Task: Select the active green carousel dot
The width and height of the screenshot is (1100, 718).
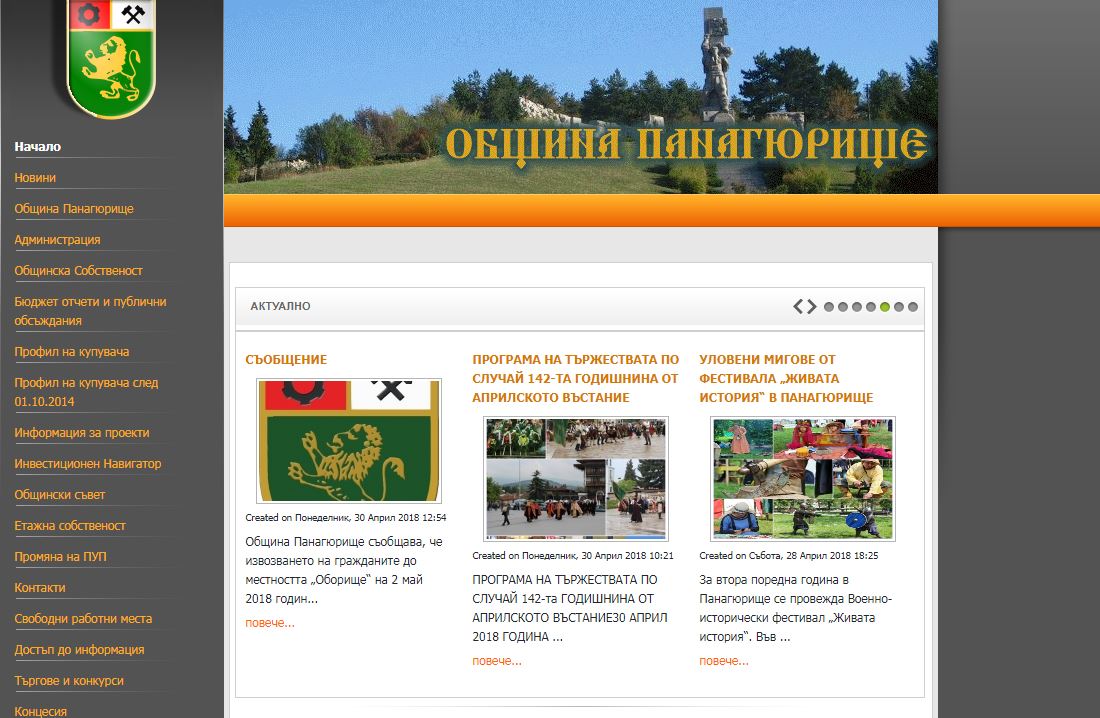Action: click(885, 307)
